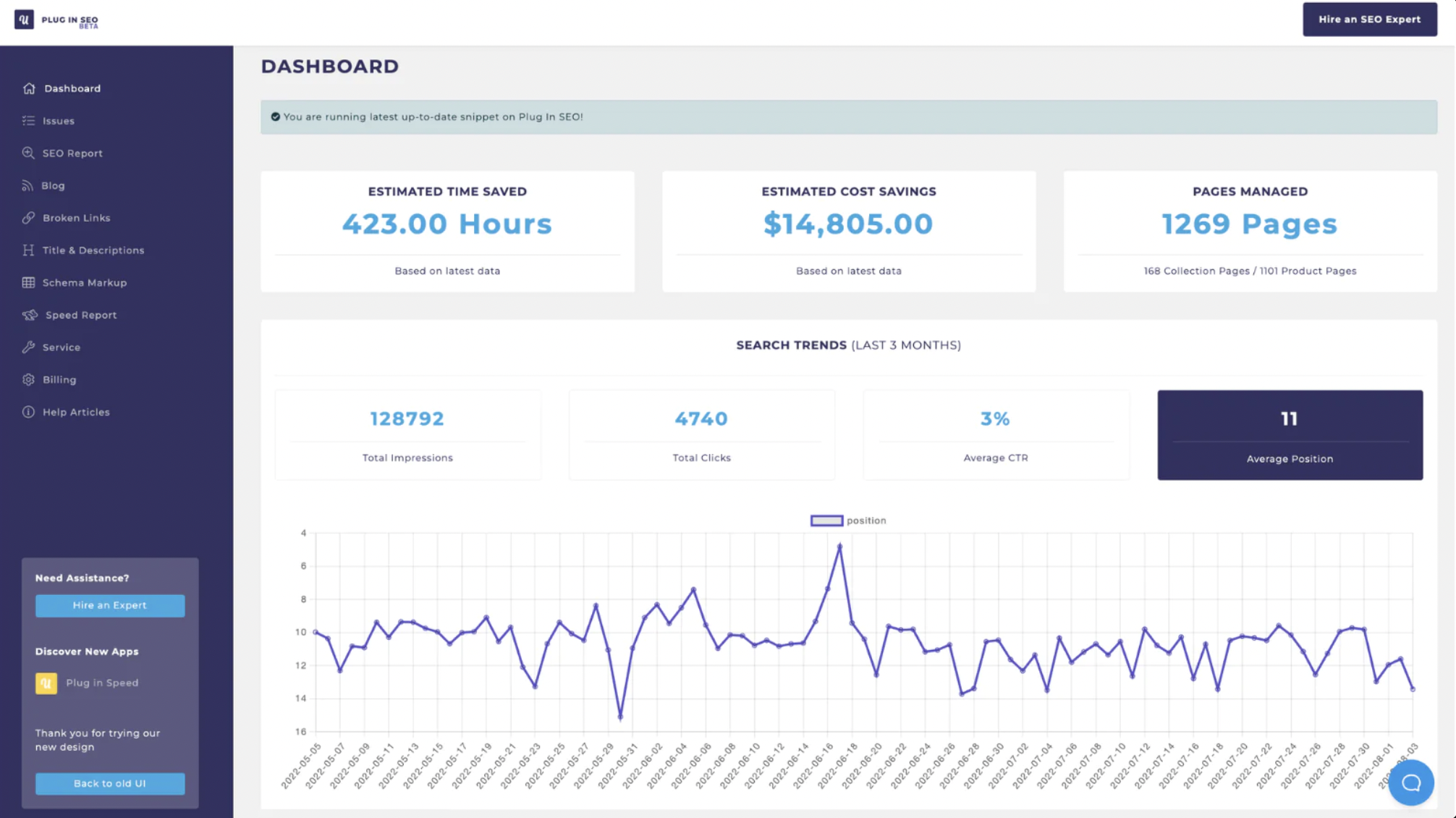The width and height of the screenshot is (1456, 818).
Task: Expand the Blog section in sidebar
Action: [53, 185]
